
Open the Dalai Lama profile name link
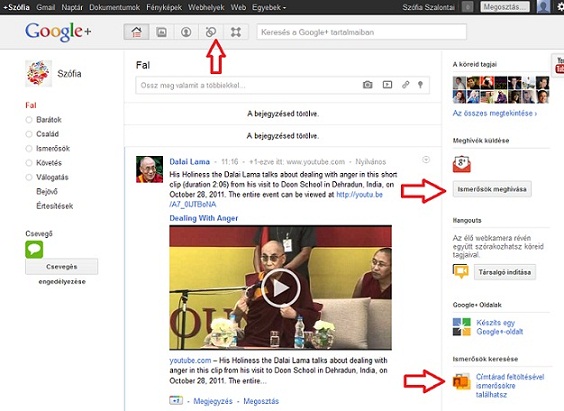[190, 162]
